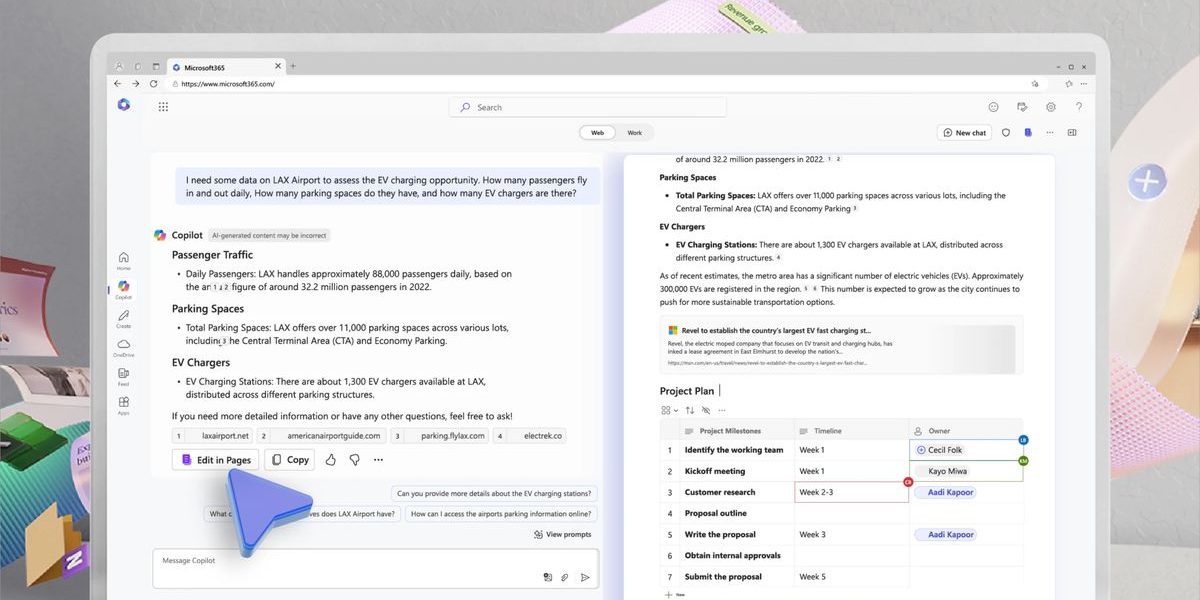Select the Proposal outline milestone cell
The height and width of the screenshot is (600, 1200).
click(x=737, y=513)
